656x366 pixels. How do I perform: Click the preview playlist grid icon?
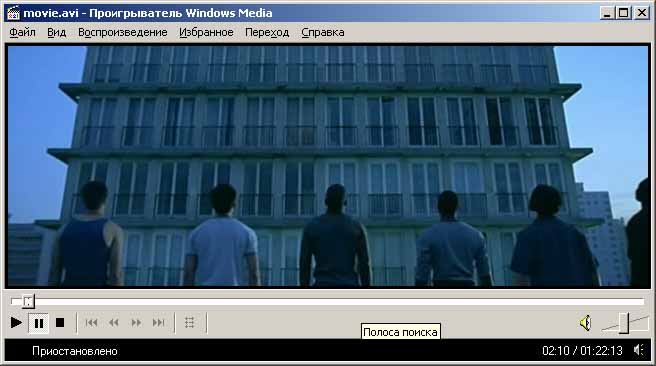[190, 322]
